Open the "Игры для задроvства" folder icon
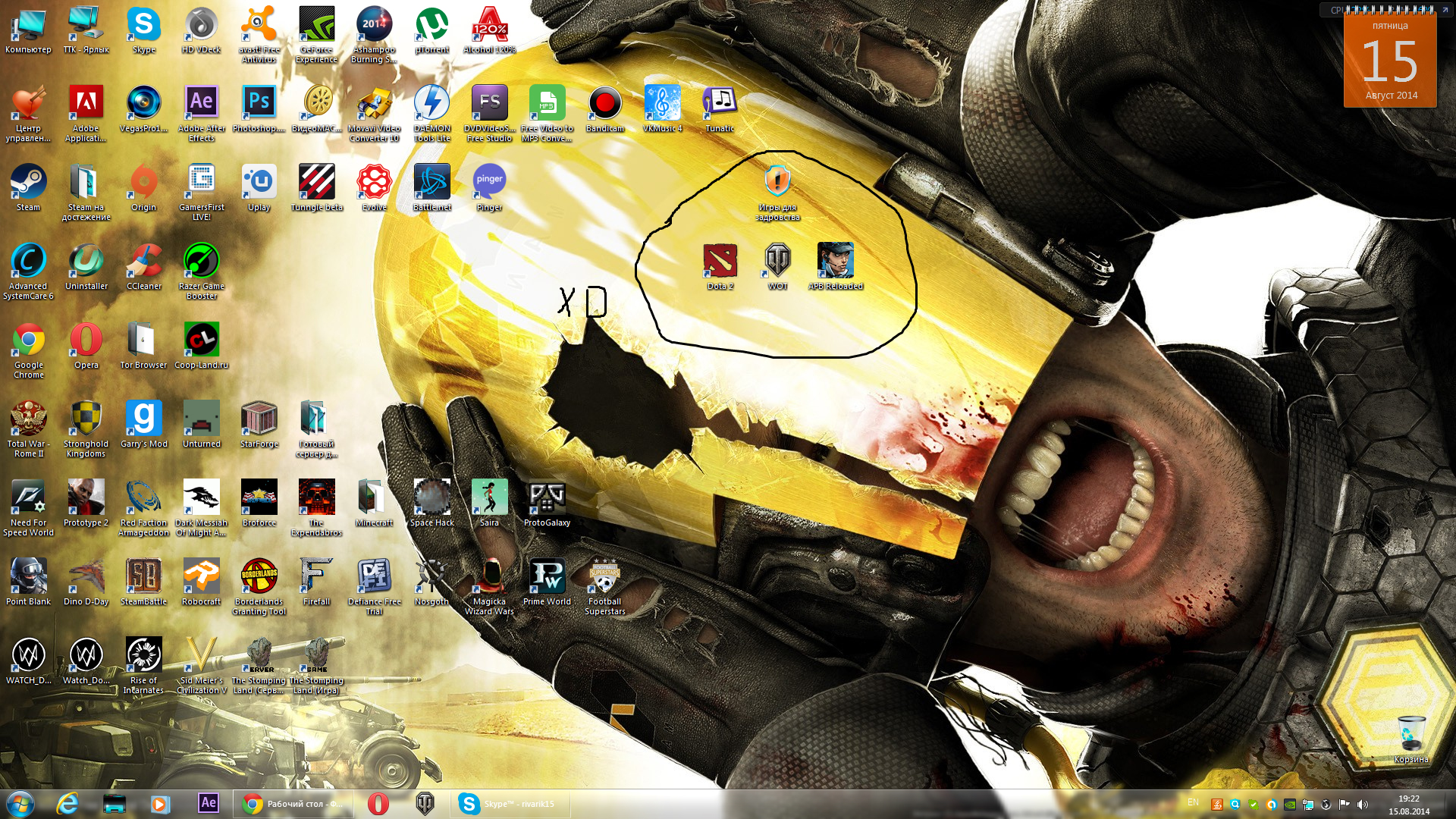Image resolution: width=1456 pixels, height=819 pixels. click(777, 192)
